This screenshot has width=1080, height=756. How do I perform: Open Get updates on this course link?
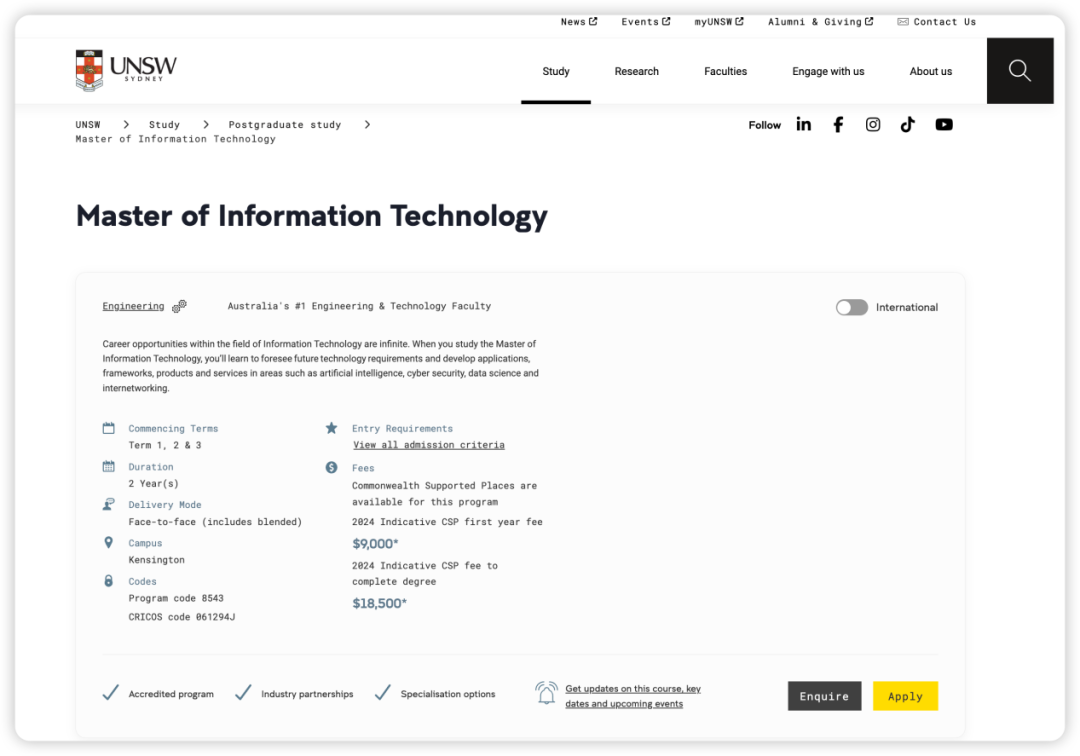pos(633,696)
